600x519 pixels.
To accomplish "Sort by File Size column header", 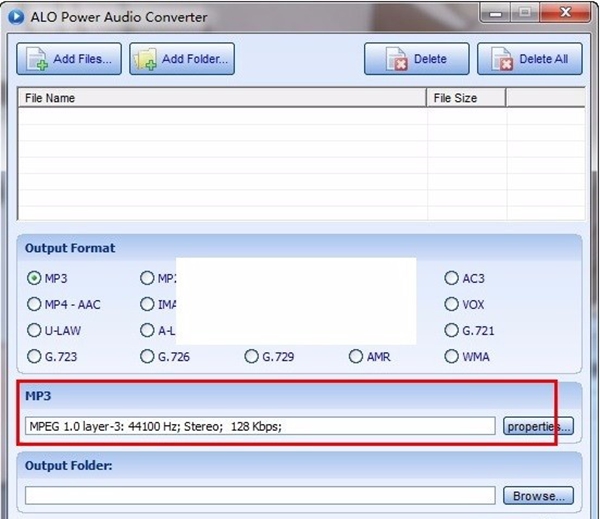I will coord(466,98).
